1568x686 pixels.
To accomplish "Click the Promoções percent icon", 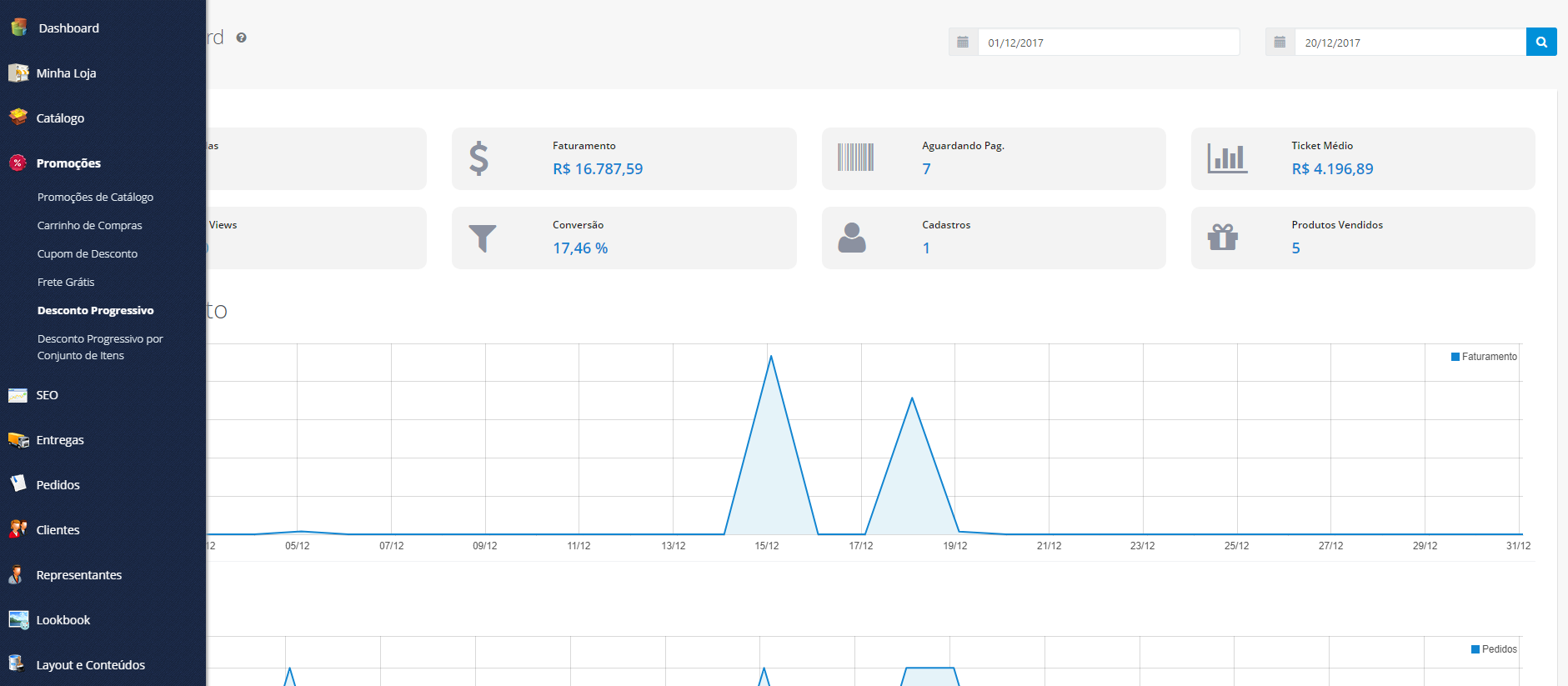I will [18, 163].
